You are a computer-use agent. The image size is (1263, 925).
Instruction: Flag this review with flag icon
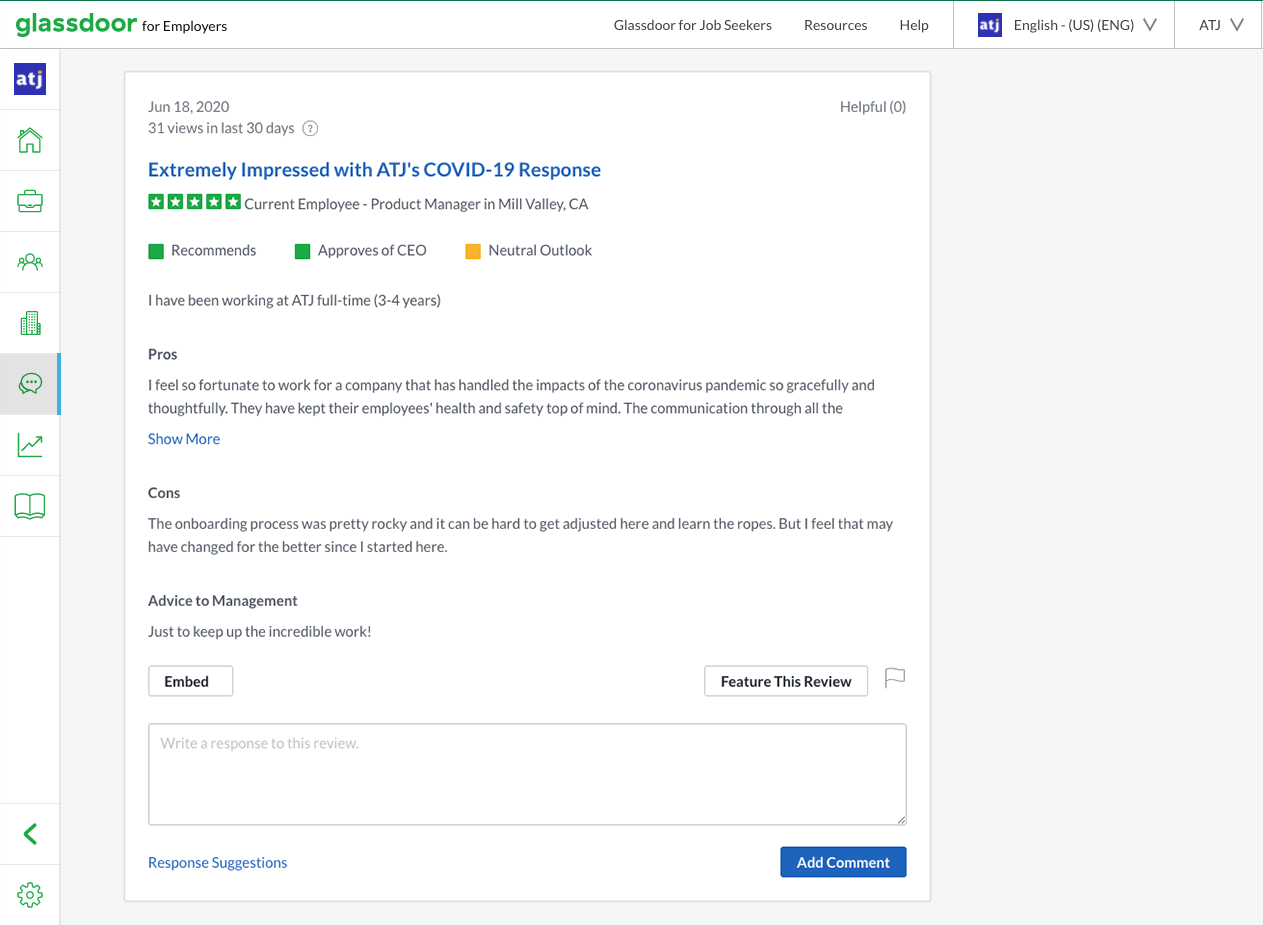point(895,679)
